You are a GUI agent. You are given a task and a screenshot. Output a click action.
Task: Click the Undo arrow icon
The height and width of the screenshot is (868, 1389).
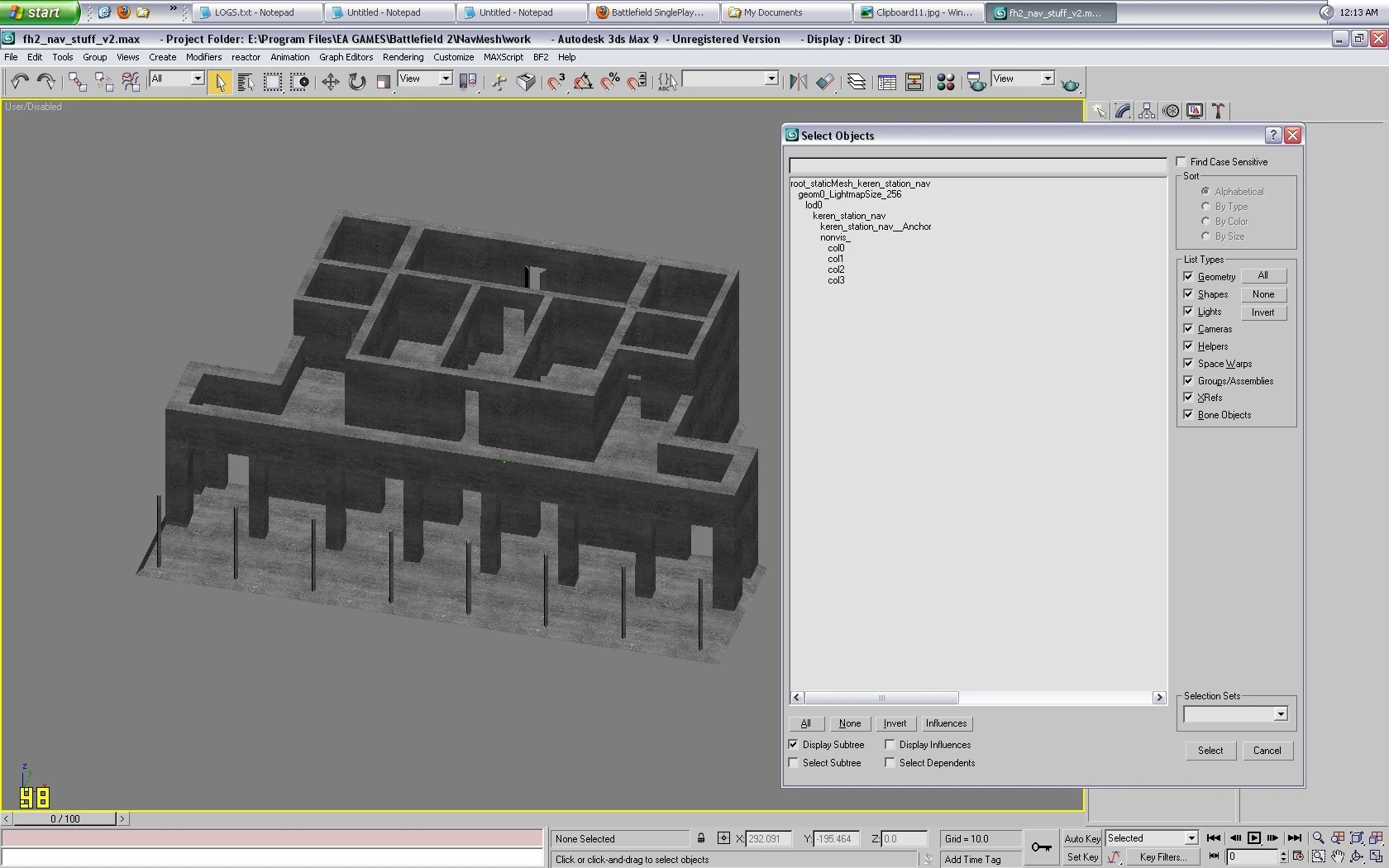[x=20, y=82]
